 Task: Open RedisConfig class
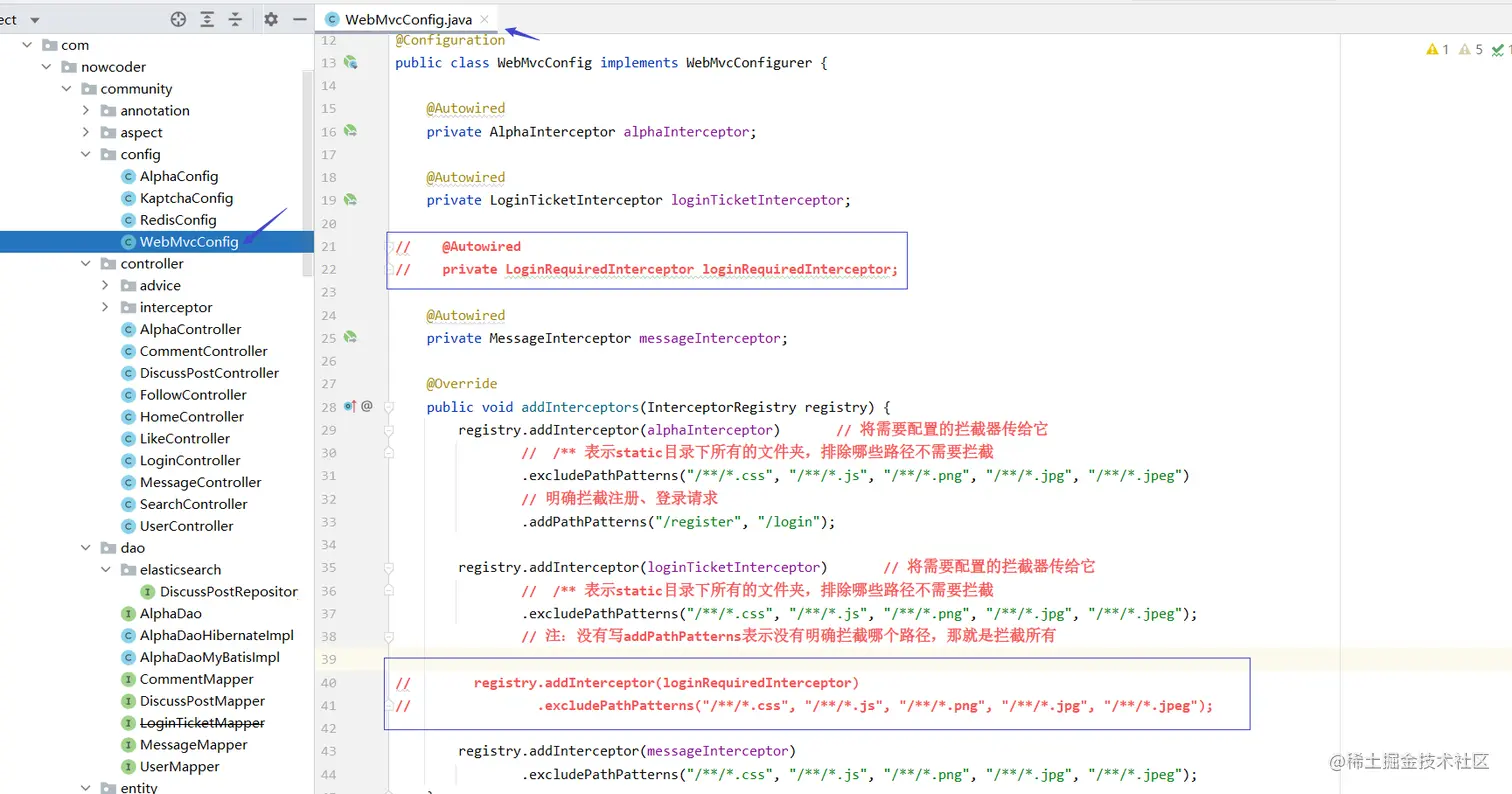coord(178,220)
